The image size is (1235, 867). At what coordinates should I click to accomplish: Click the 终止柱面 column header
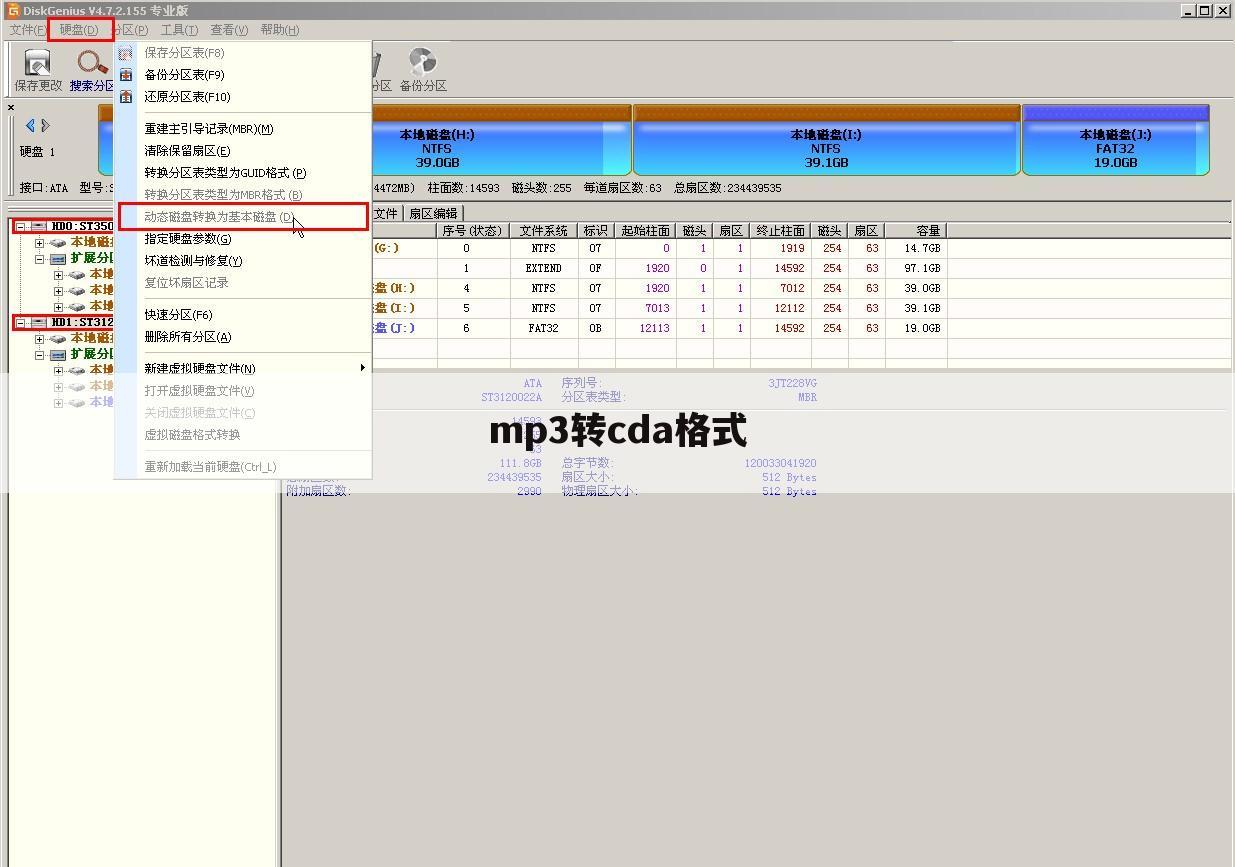pos(781,231)
